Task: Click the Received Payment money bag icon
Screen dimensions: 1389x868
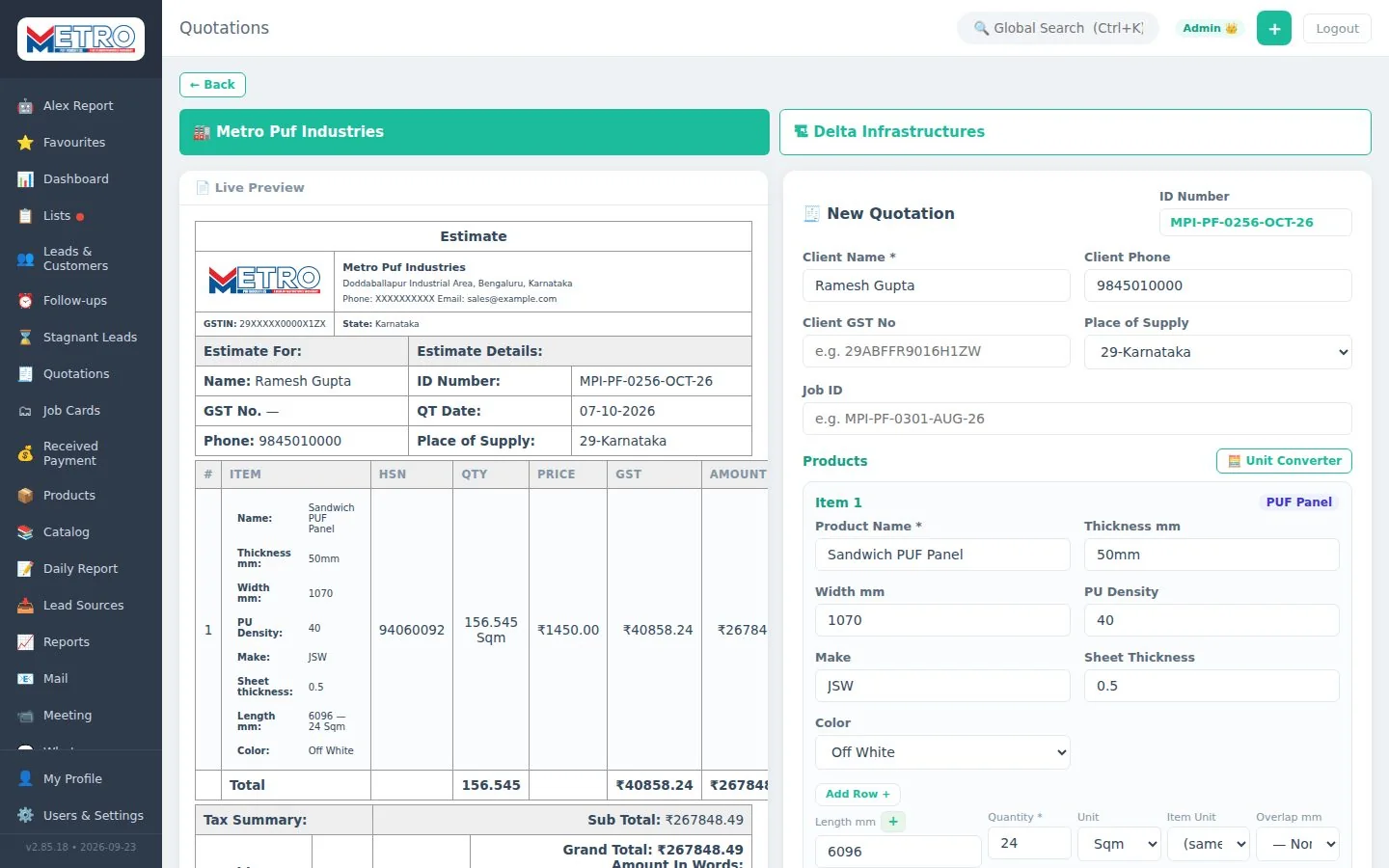Action: [x=25, y=453]
